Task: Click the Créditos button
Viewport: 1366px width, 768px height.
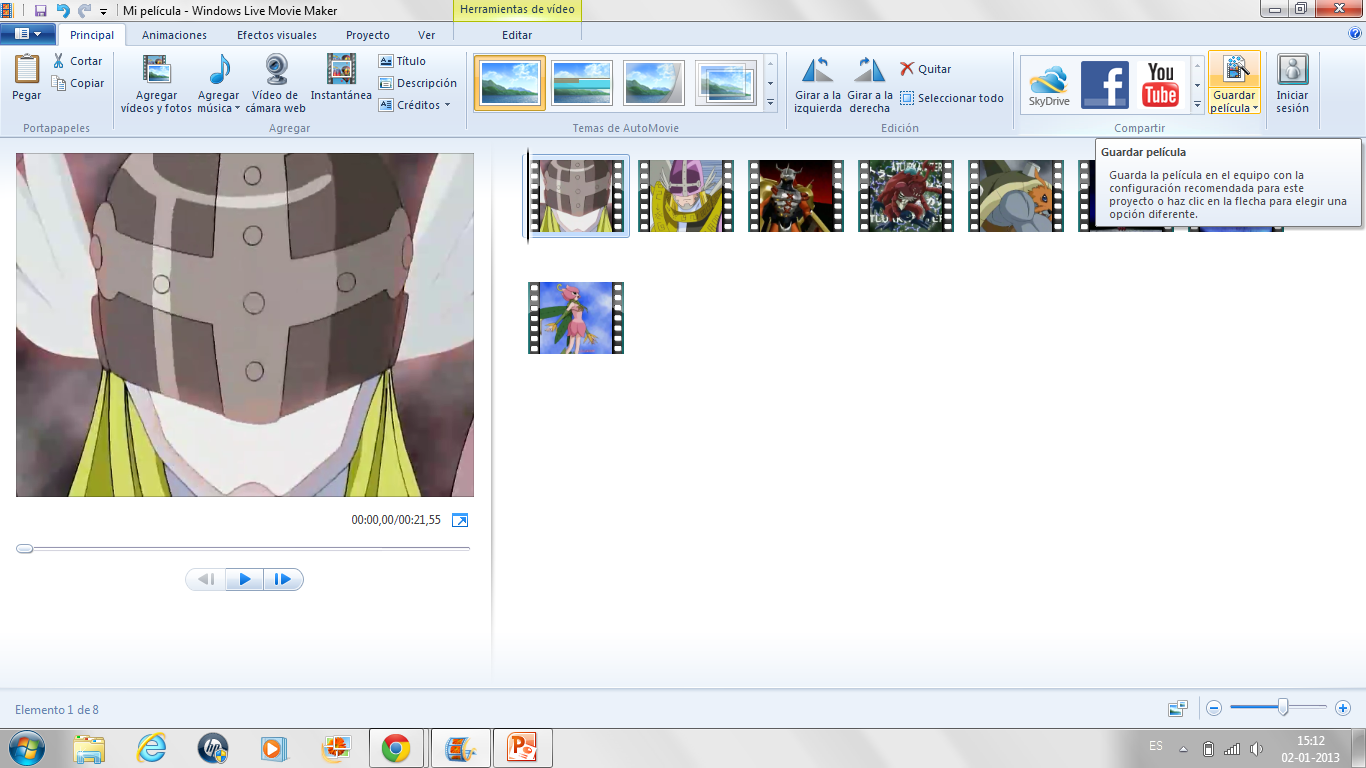Action: pyautogui.click(x=414, y=105)
